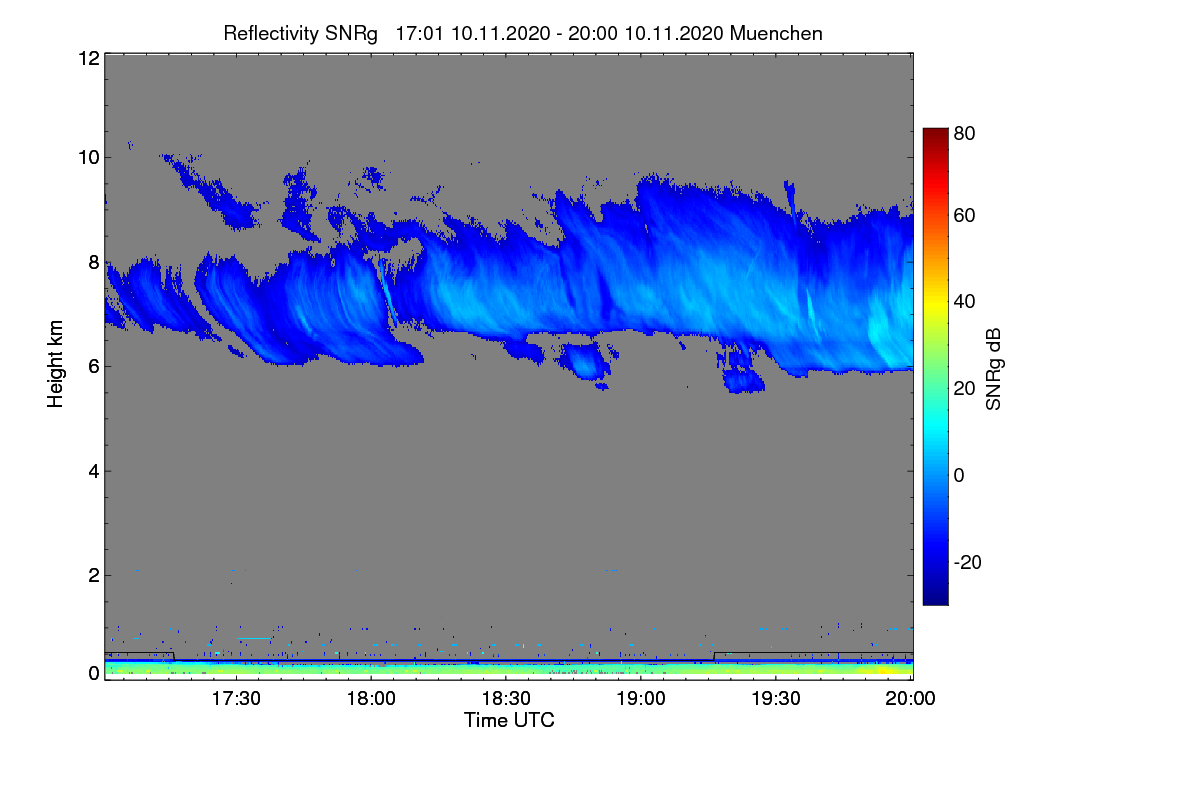Click the height tick label '12'
The width and height of the screenshot is (1200, 800).
coord(87,58)
